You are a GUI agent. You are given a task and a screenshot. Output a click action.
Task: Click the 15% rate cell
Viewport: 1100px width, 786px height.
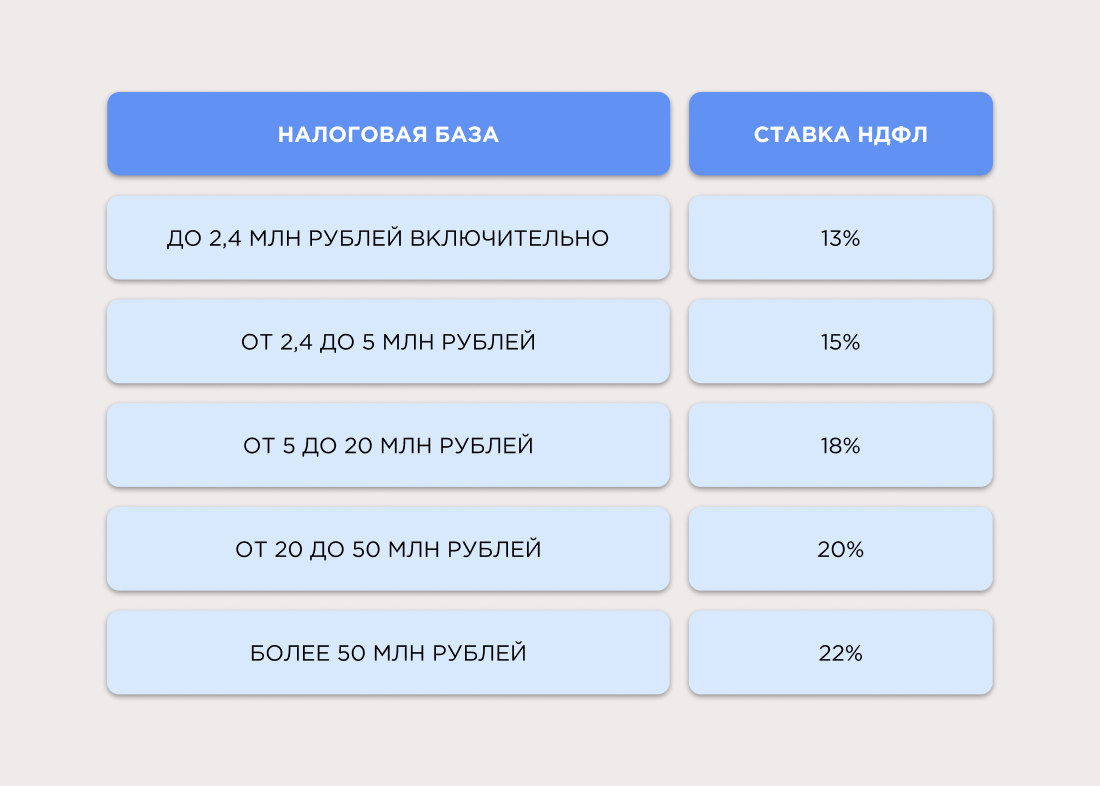coord(840,342)
